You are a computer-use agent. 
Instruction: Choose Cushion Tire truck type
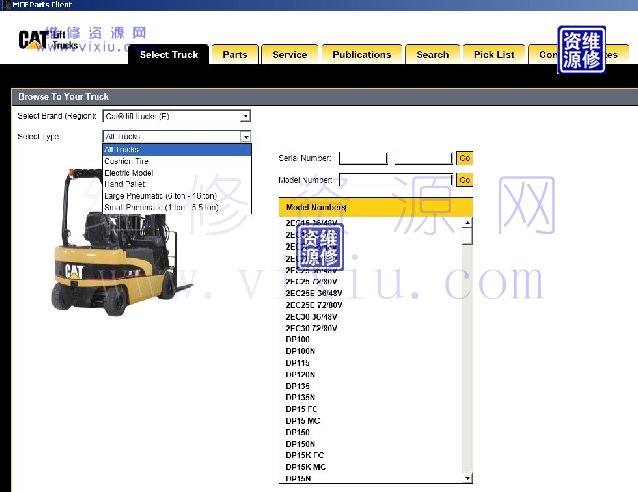(177, 161)
